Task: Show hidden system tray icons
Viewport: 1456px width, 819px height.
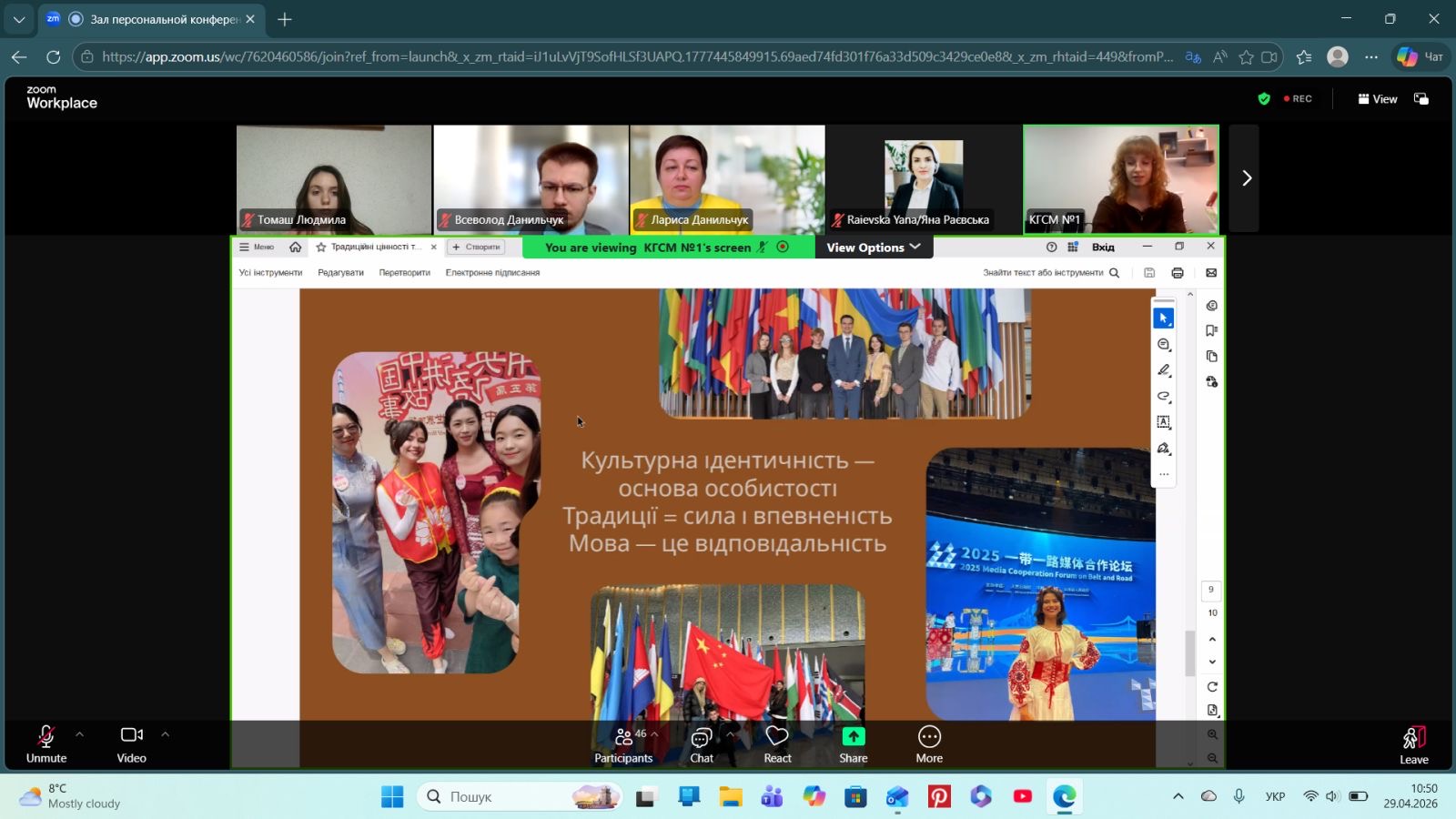Action: [1178, 796]
